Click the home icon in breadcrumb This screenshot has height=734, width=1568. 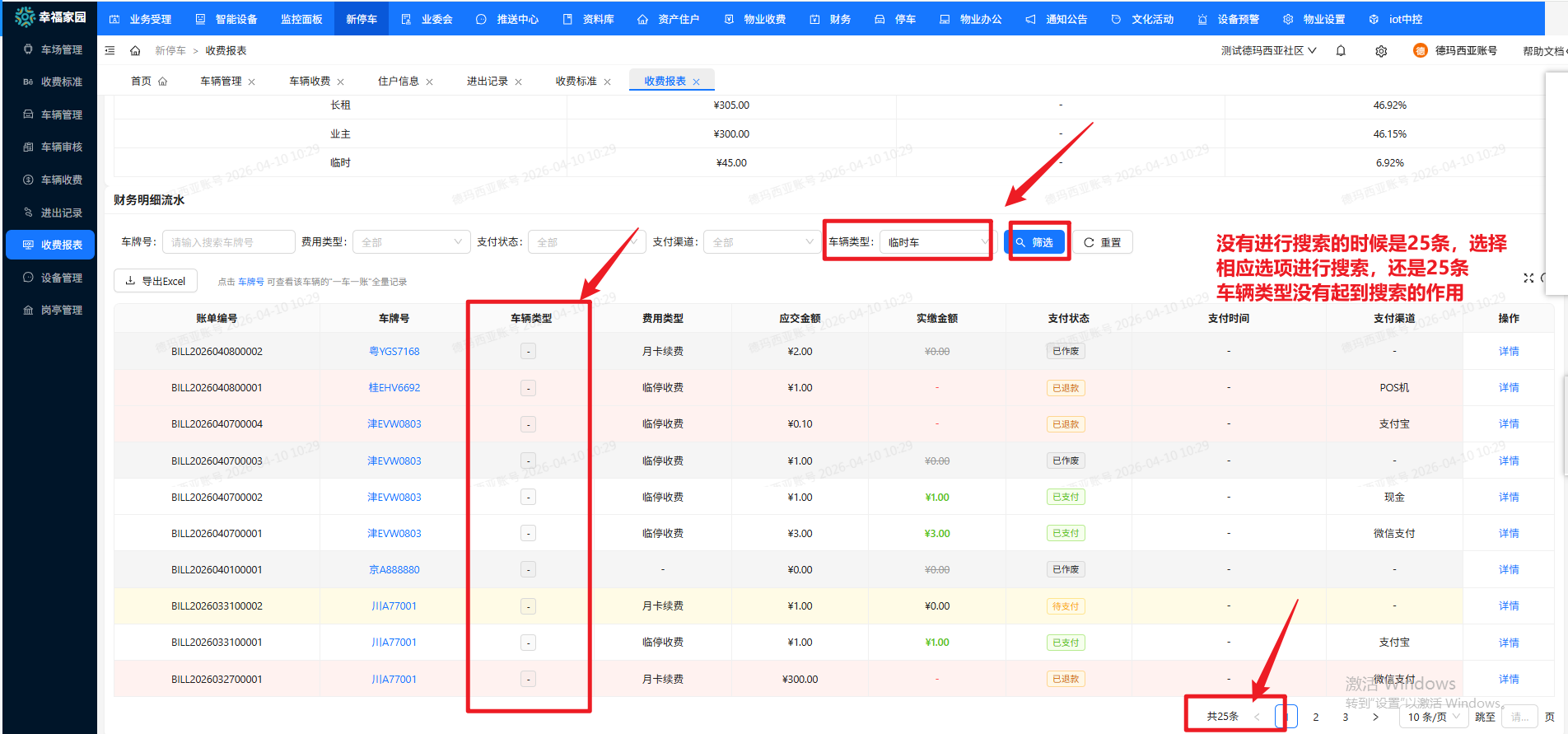[x=135, y=51]
